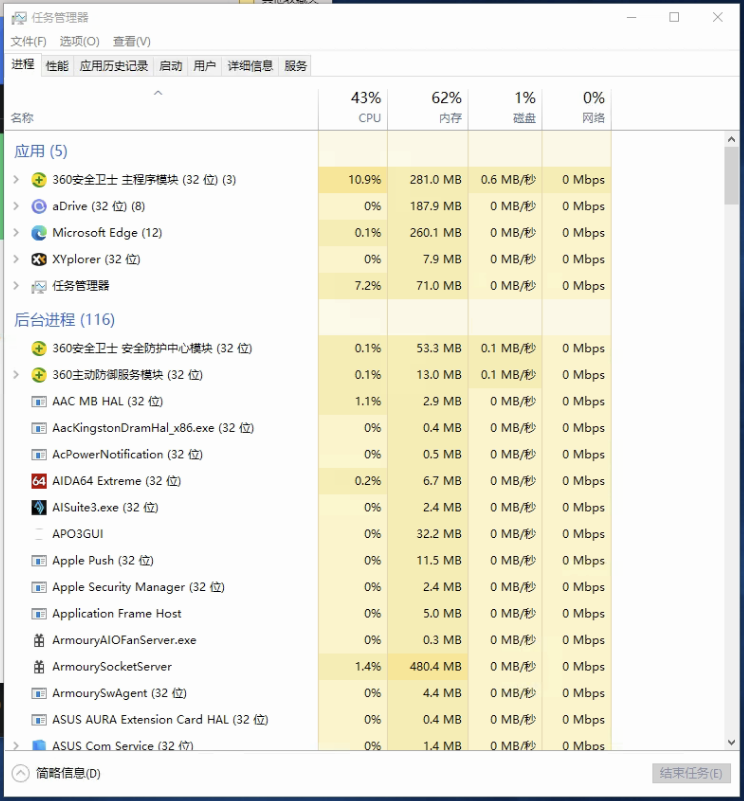The width and height of the screenshot is (744, 801).
Task: Click the AcPowerNotification process icon
Action: point(39,455)
